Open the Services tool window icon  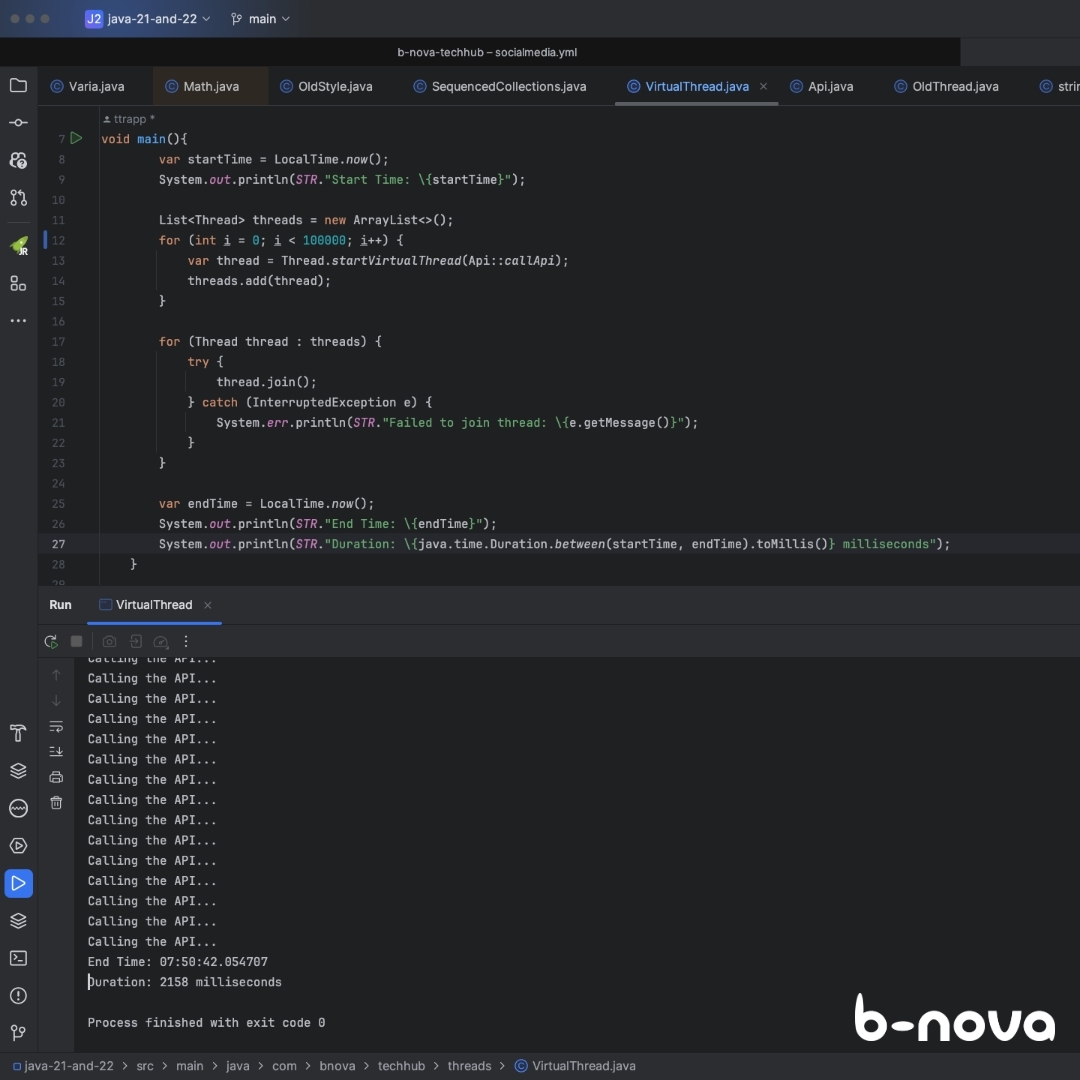(x=19, y=846)
